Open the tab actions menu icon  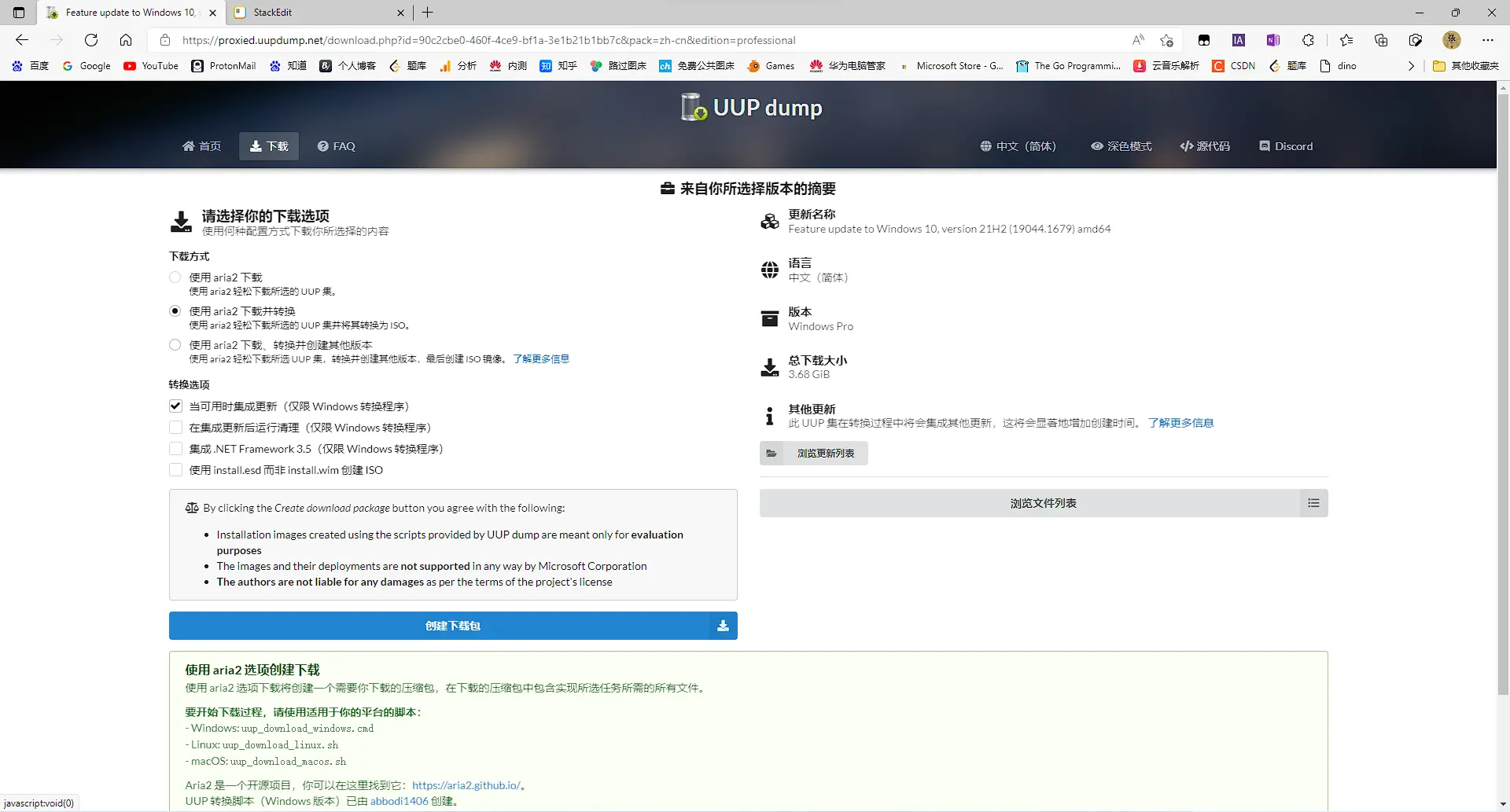(19, 13)
